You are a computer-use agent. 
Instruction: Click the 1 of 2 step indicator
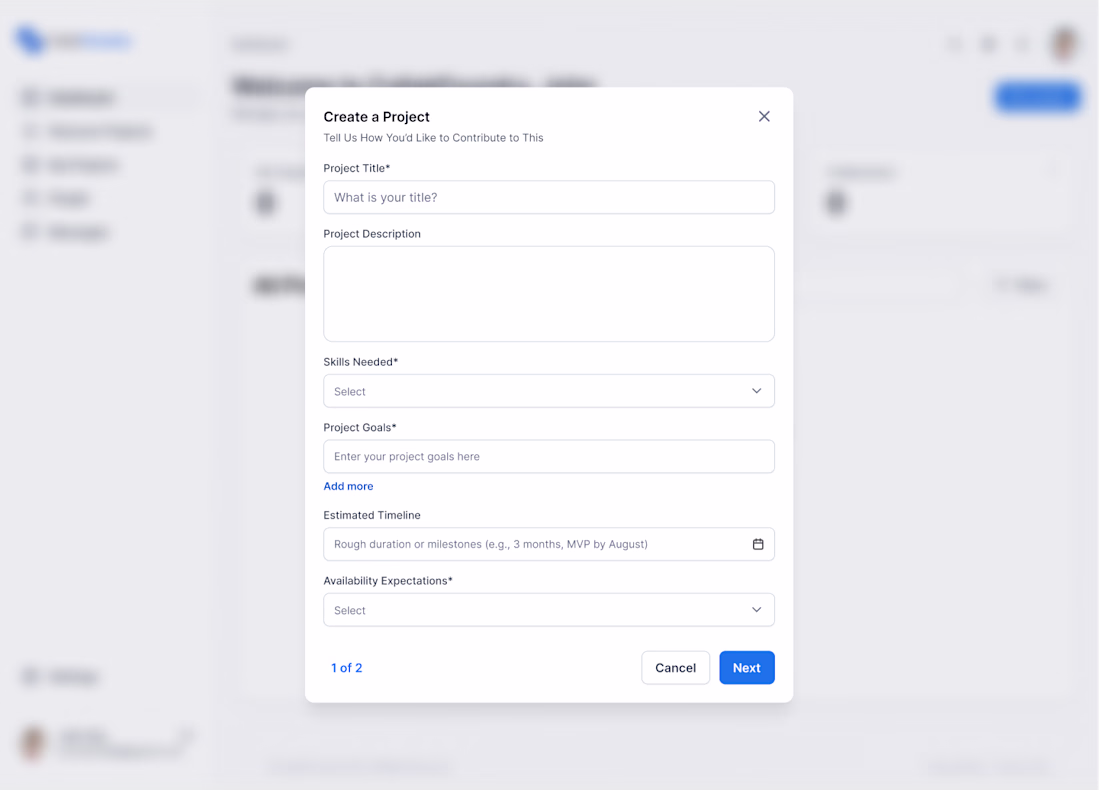pos(347,668)
